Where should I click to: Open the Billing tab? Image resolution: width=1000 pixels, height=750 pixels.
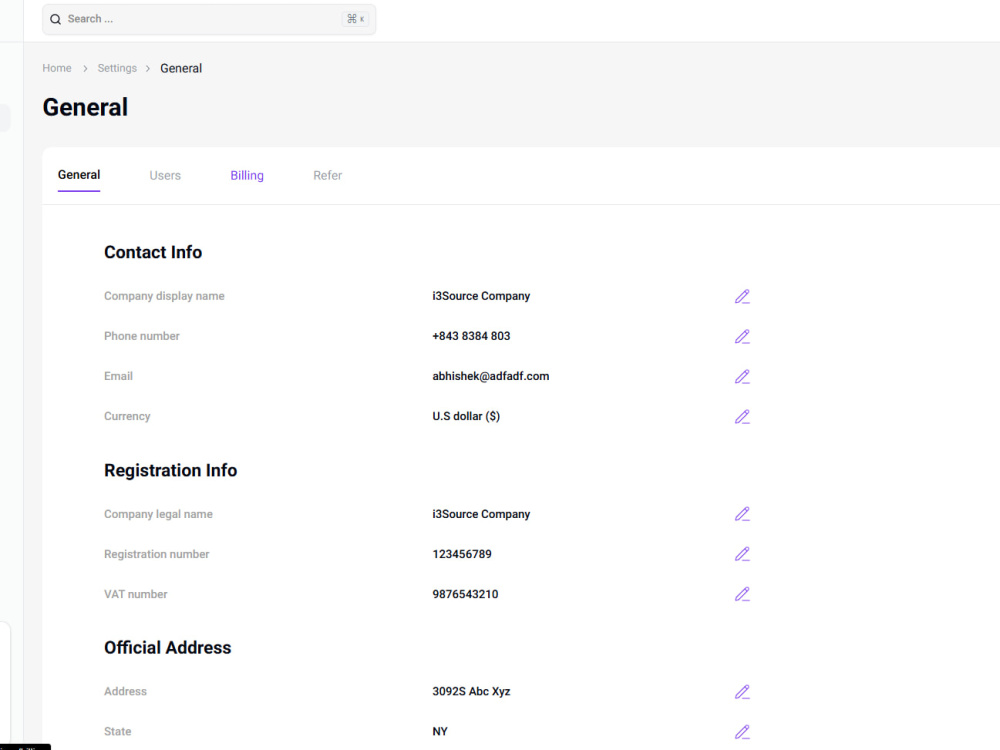(247, 175)
